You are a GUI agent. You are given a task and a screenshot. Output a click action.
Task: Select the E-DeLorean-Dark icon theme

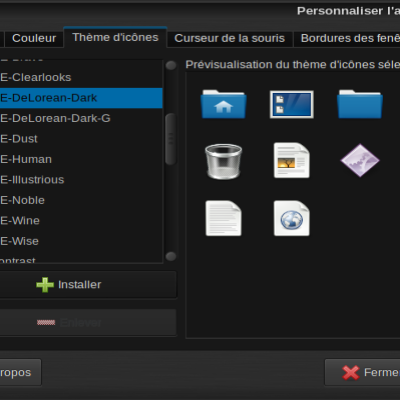click(81, 98)
